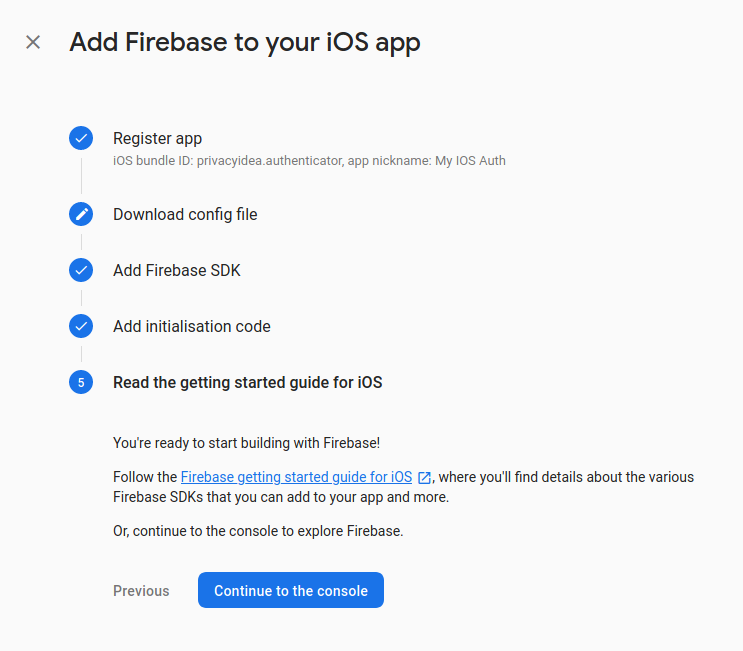743x651 pixels.
Task: Click the Add initialisation code checkmark icon
Action: coord(81,326)
